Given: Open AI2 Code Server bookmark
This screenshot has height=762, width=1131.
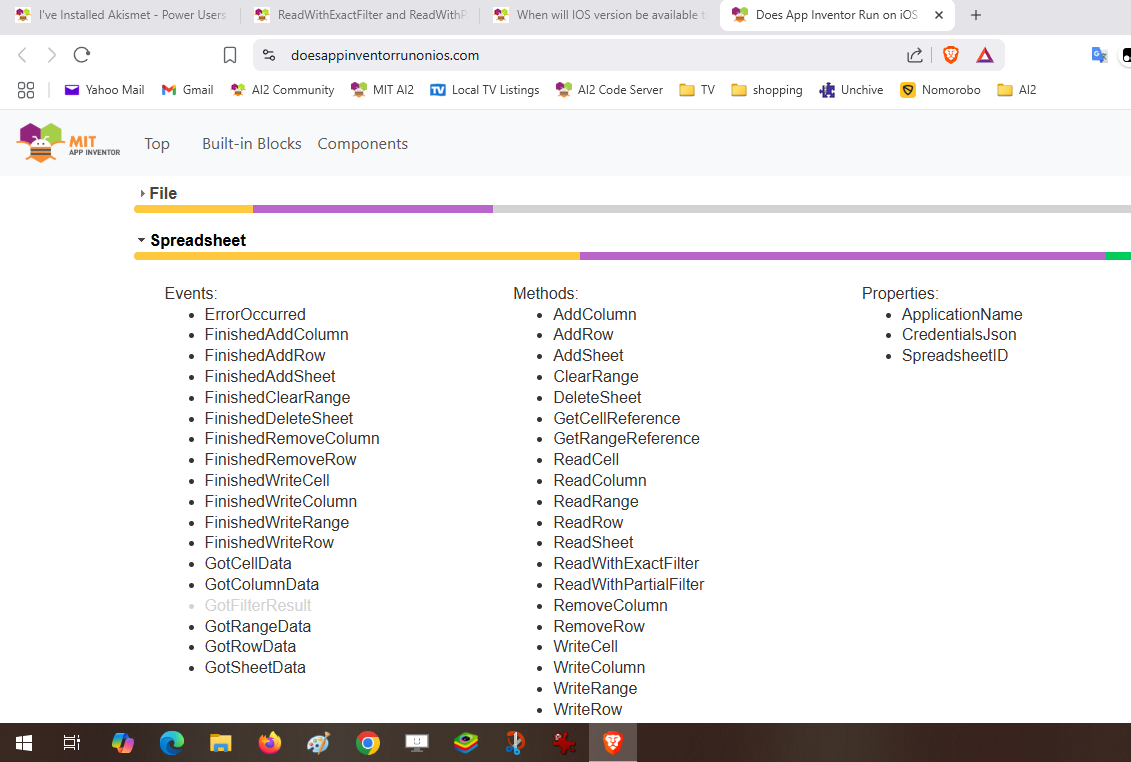Looking at the screenshot, I should coord(609,89).
